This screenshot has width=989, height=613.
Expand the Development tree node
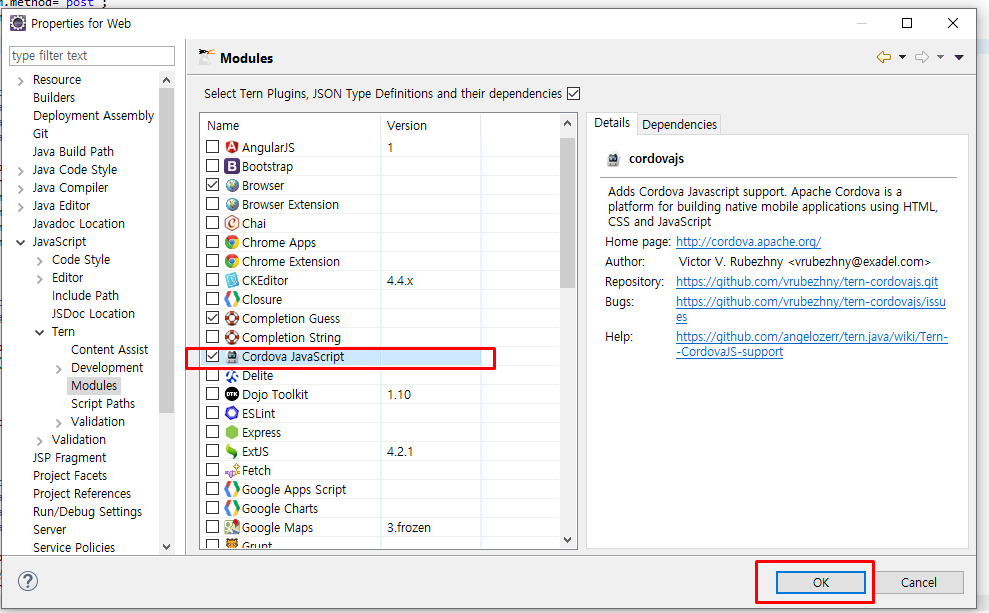click(x=58, y=369)
